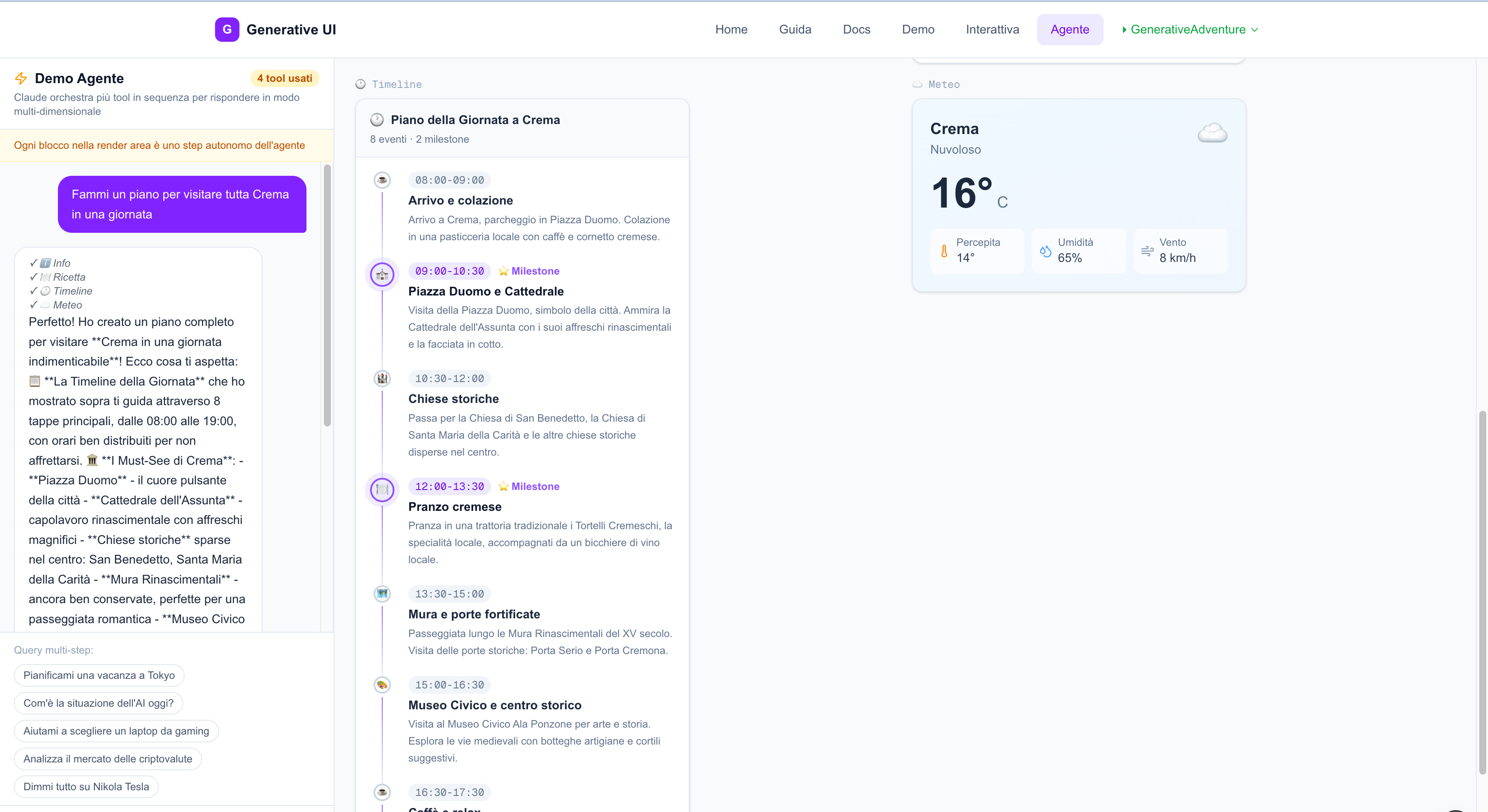Click the 'Arrivo e colazione' event title

pos(461,201)
